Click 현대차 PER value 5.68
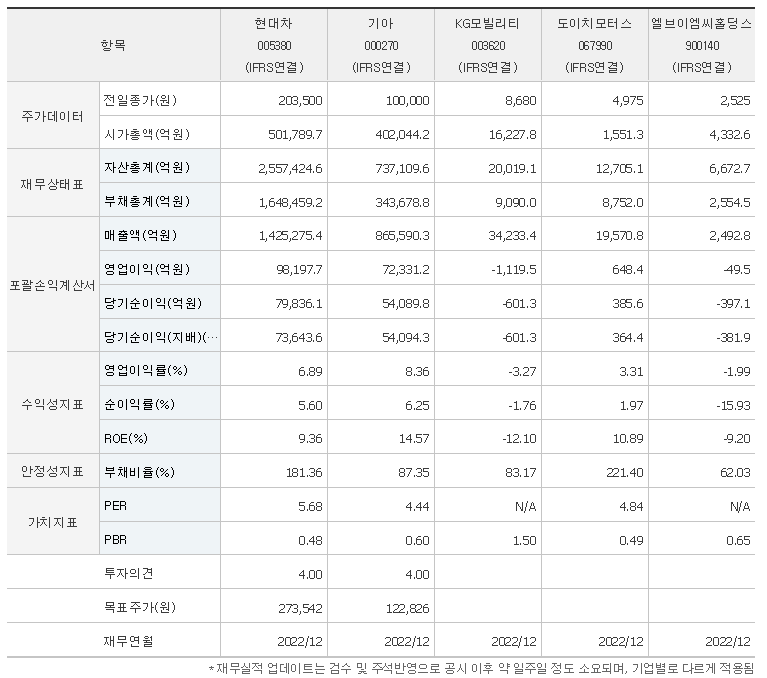Screen dimensions: 767x678 pos(310,507)
